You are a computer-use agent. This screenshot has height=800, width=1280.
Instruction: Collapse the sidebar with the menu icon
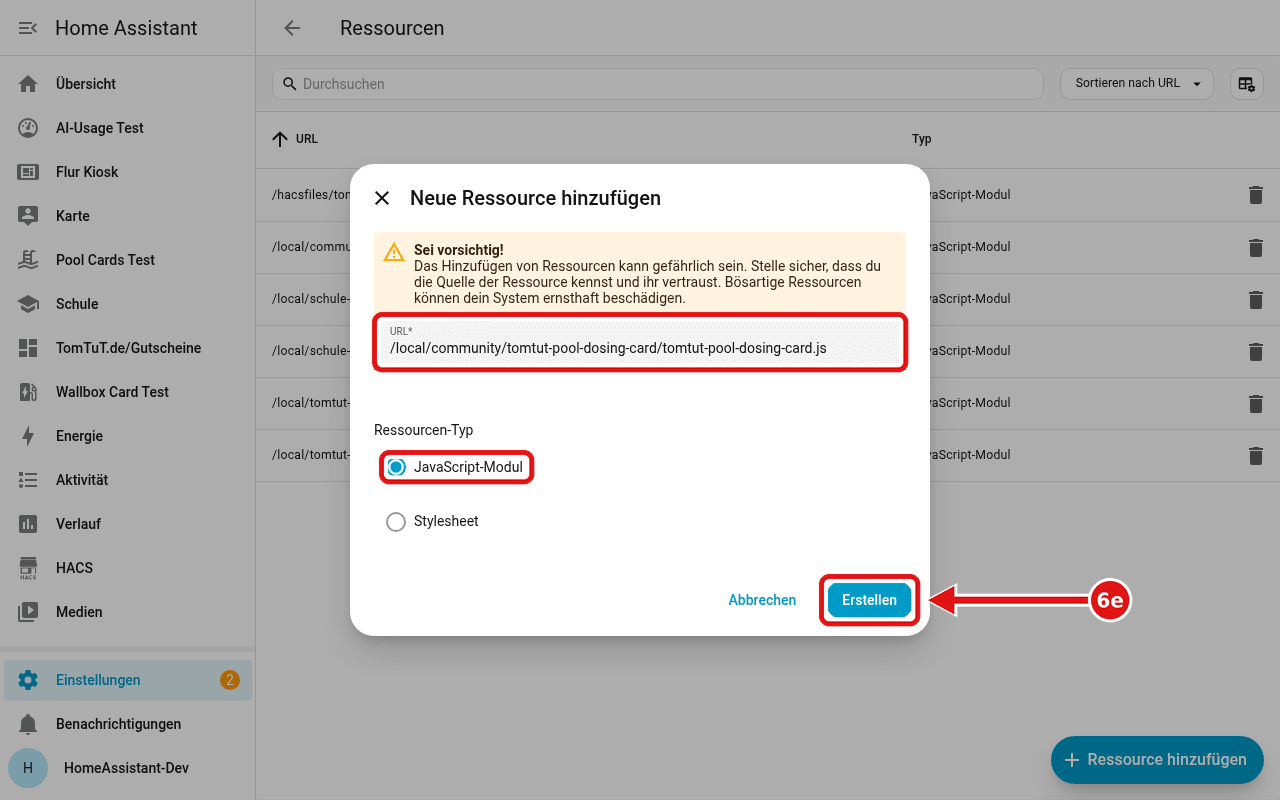(x=28, y=28)
